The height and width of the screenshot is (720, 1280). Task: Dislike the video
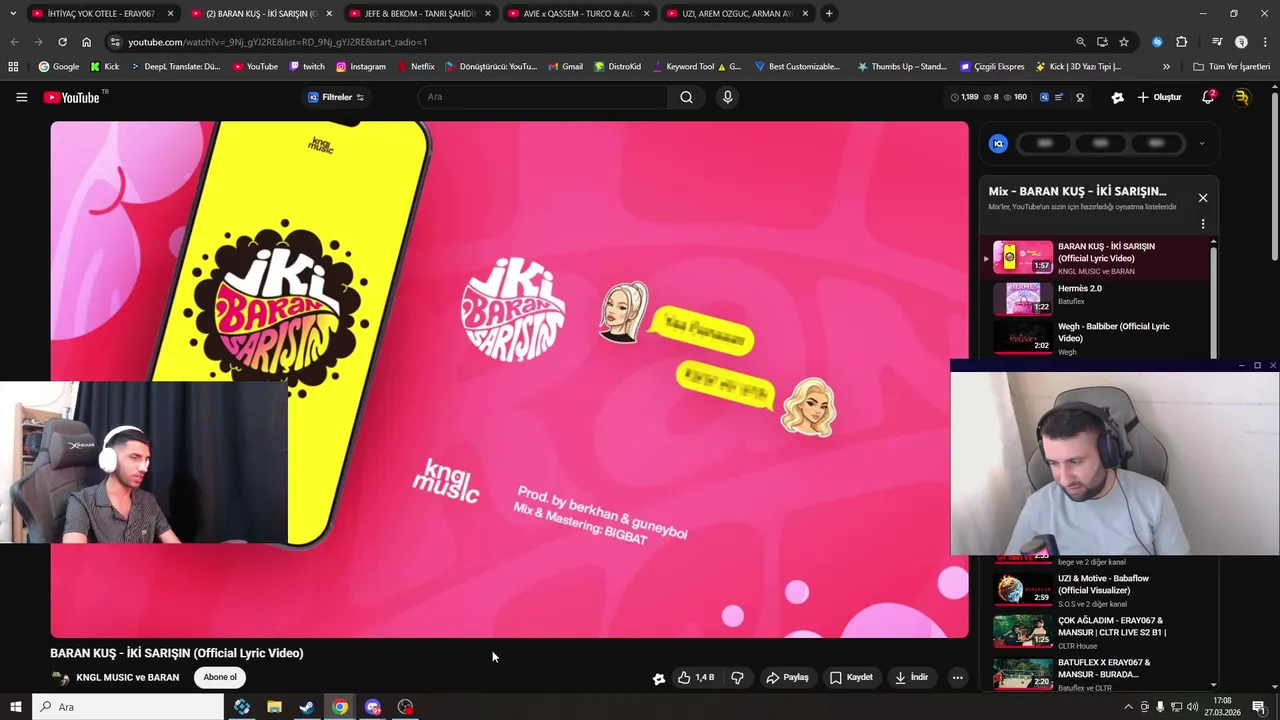pos(737,677)
